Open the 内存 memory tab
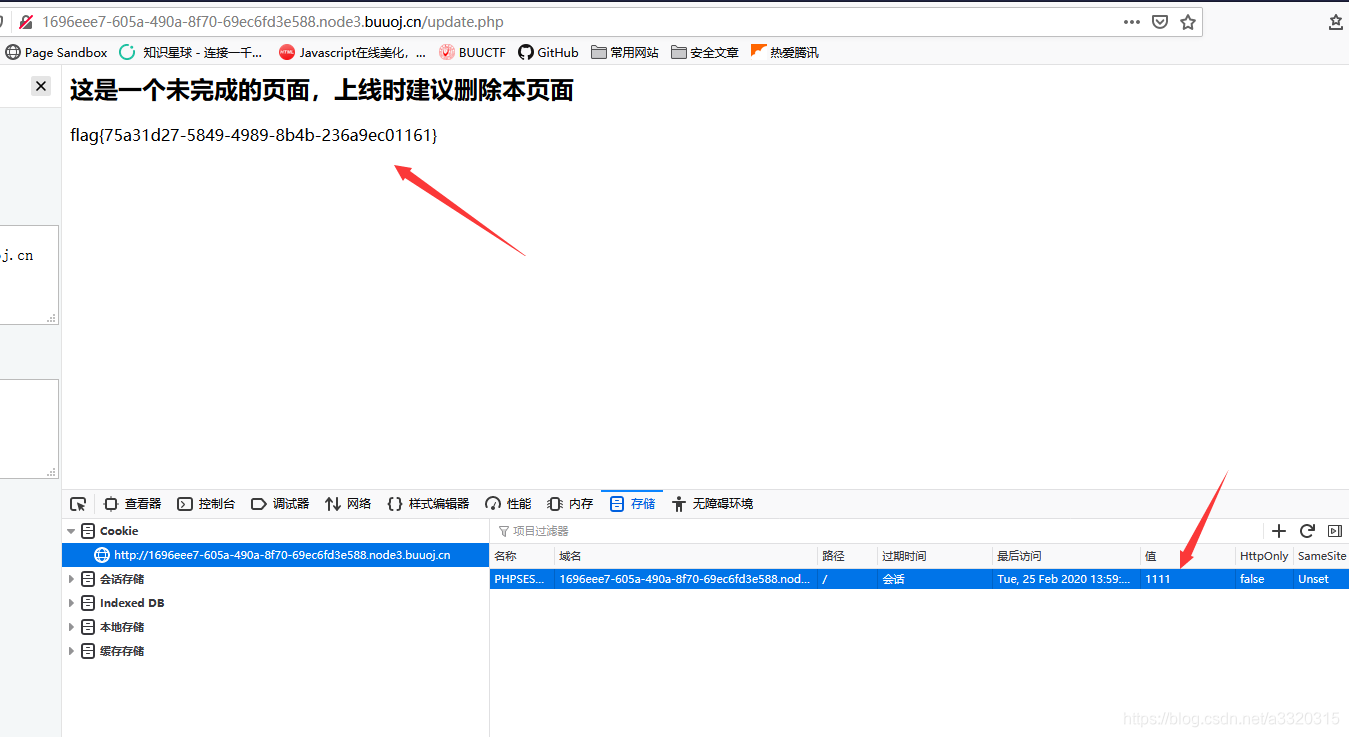This screenshot has height=737, width=1349. point(570,504)
